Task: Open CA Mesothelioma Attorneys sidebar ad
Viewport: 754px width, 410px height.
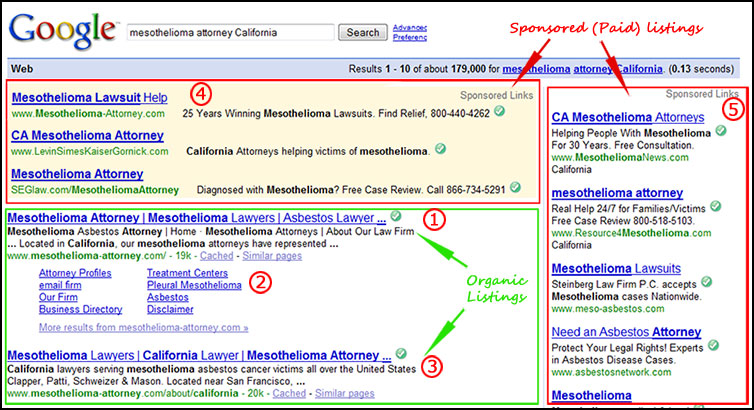Action: pyautogui.click(x=628, y=117)
